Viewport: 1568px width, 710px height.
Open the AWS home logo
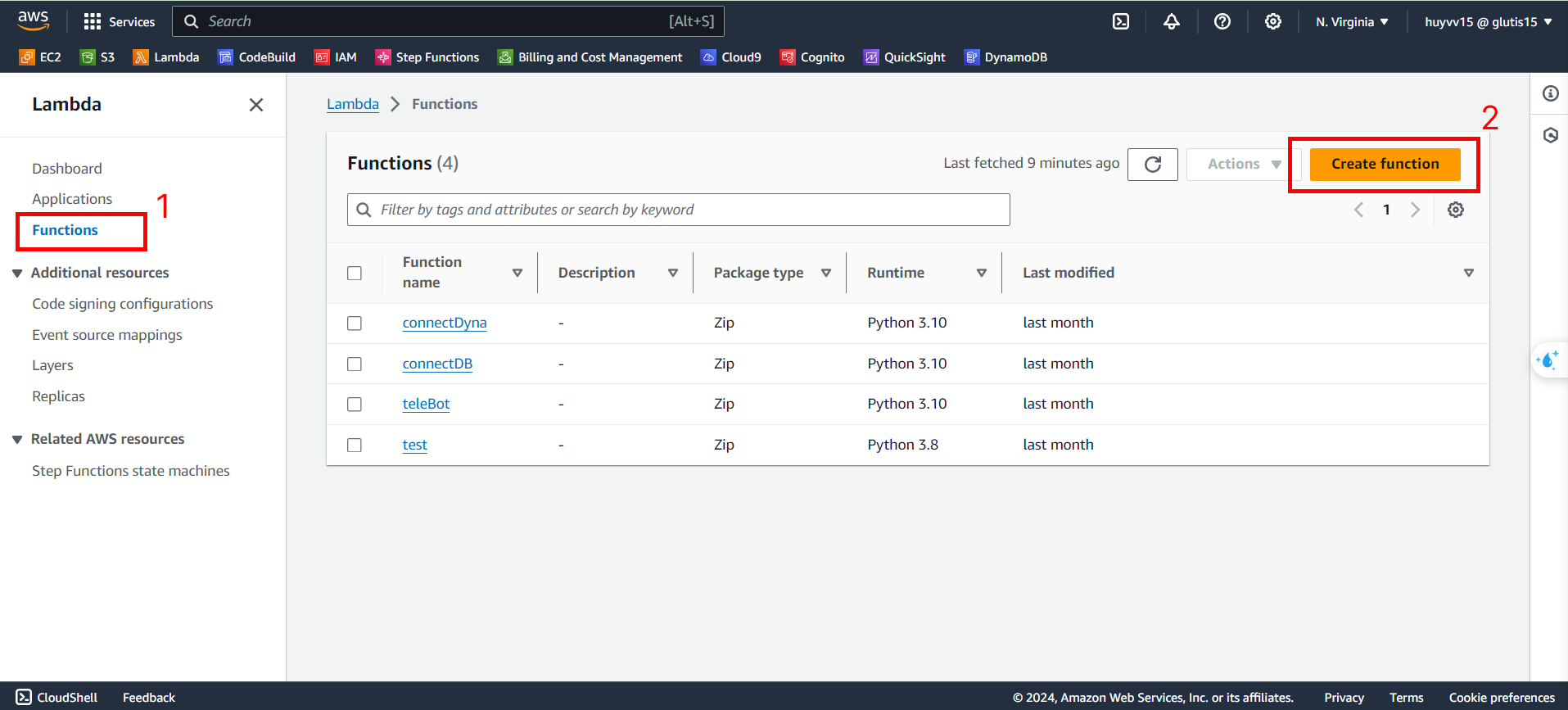(x=34, y=20)
